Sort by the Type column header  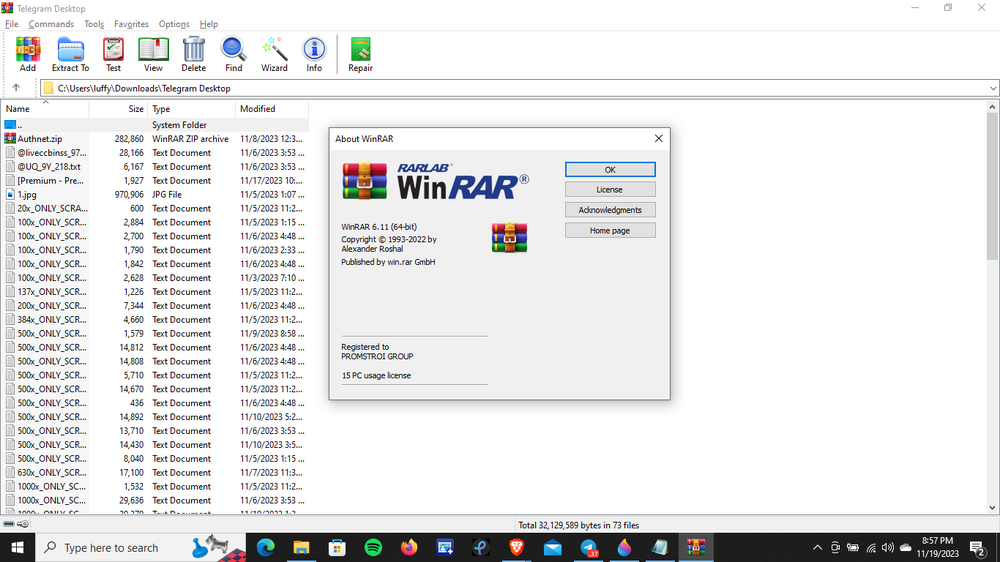(191, 108)
